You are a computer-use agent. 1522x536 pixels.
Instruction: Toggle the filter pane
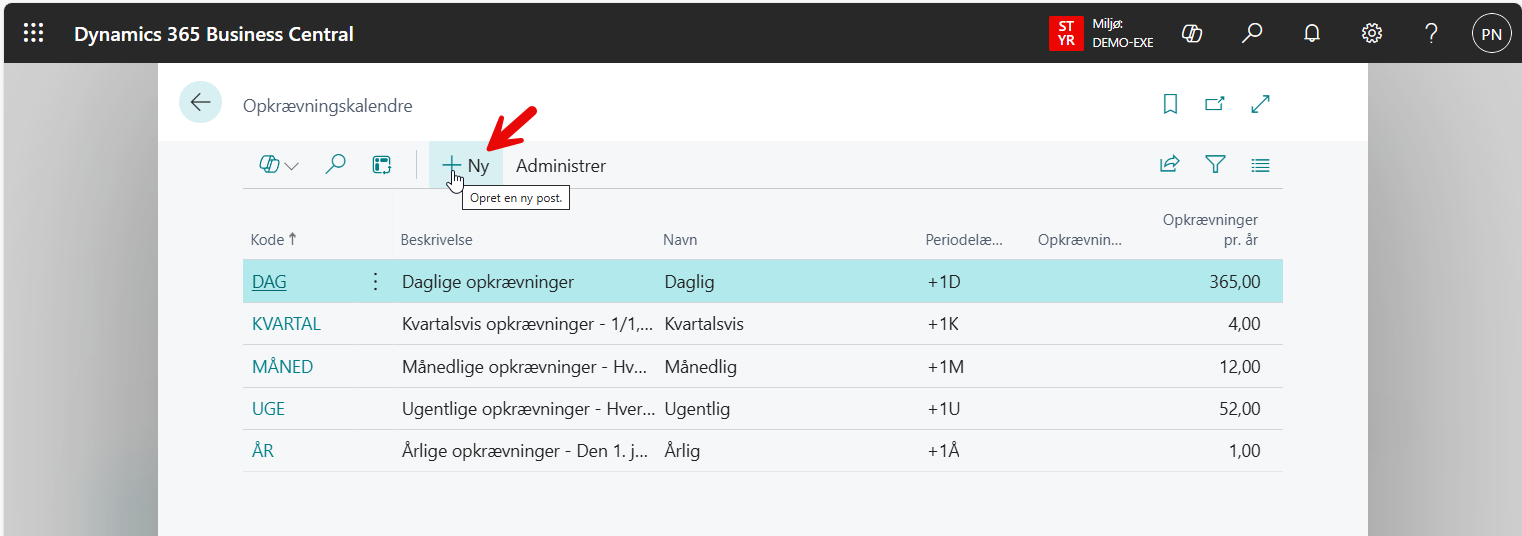click(x=1215, y=165)
